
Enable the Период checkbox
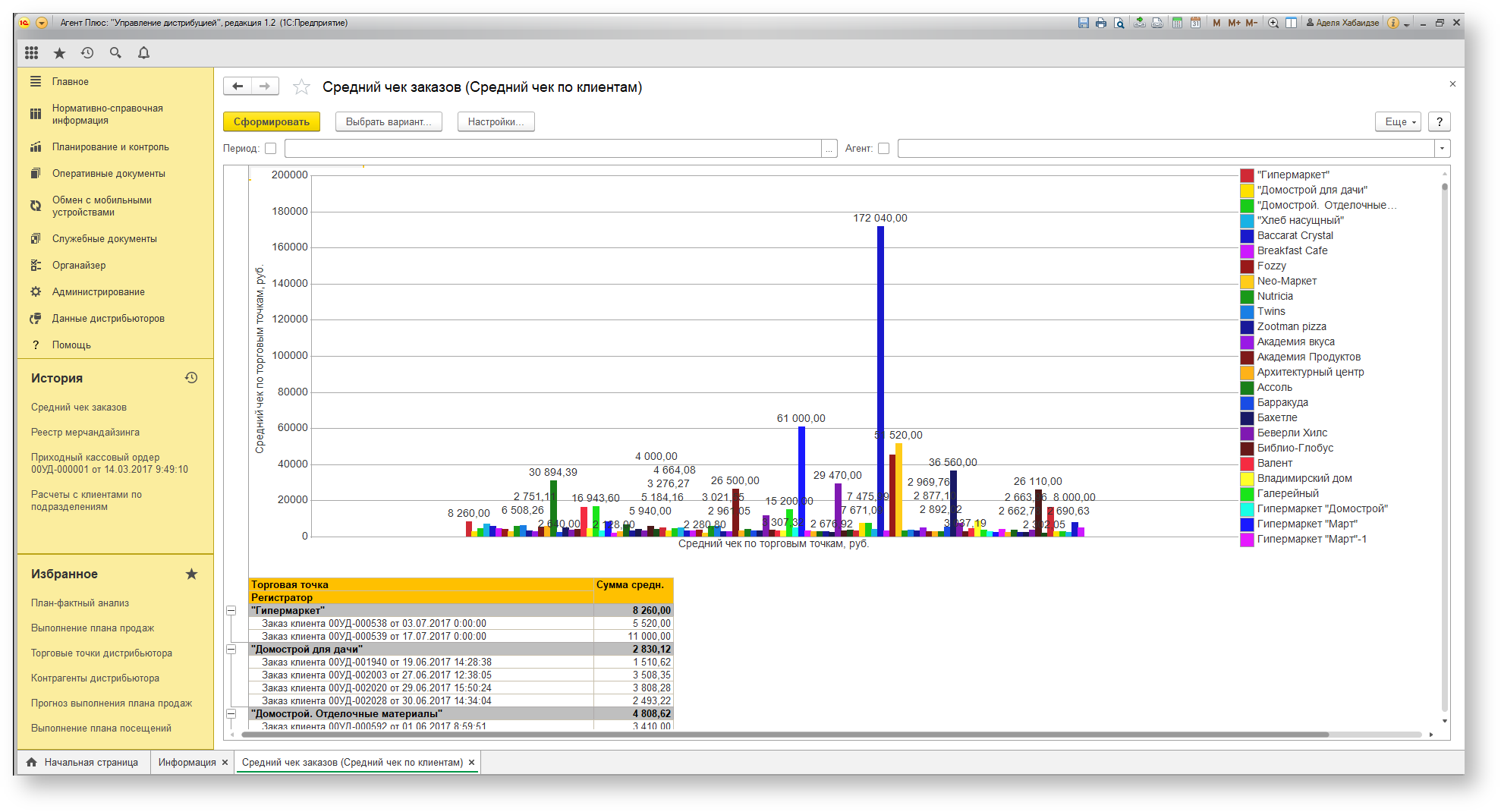click(270, 149)
